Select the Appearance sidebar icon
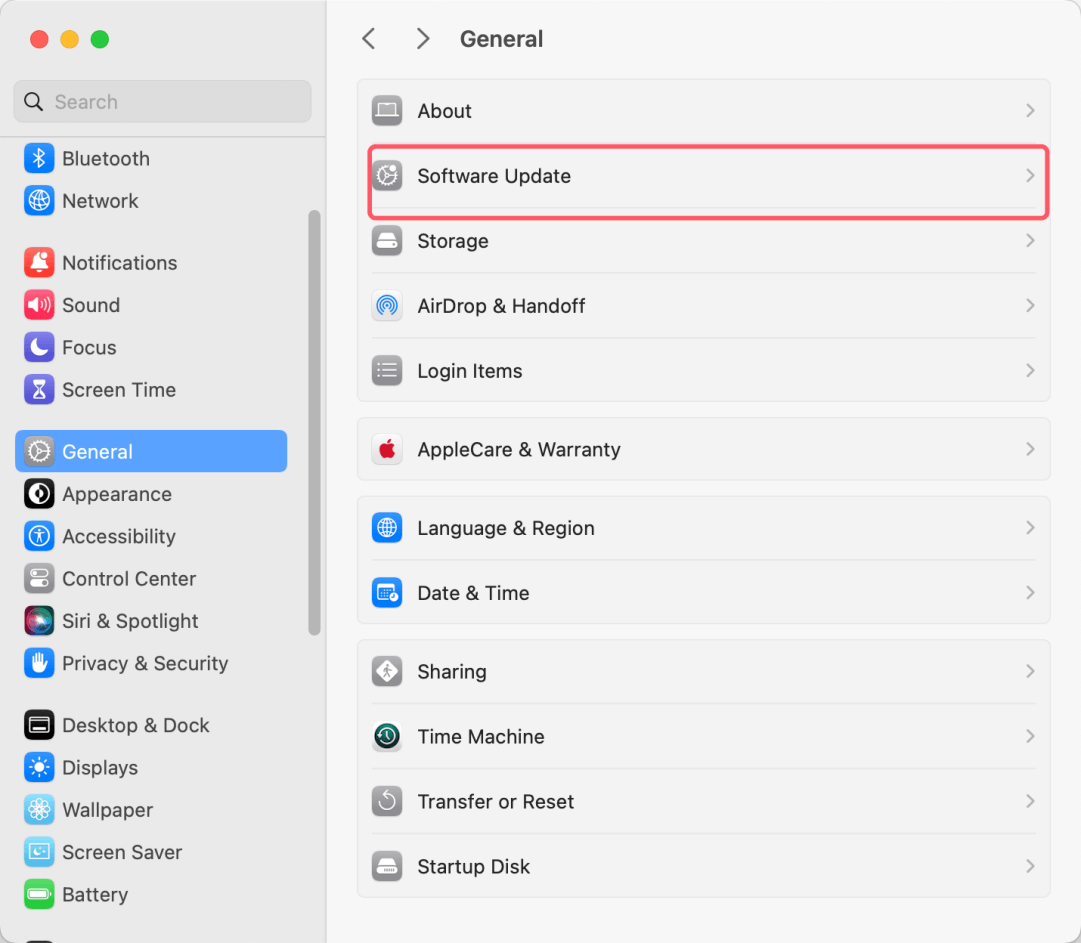The width and height of the screenshot is (1081, 943). (x=38, y=493)
